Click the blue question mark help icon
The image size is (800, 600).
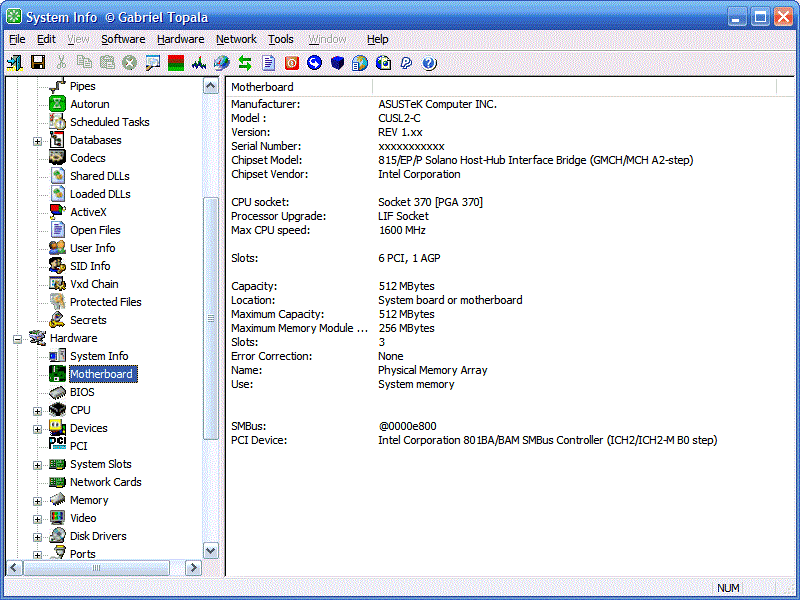coord(429,63)
